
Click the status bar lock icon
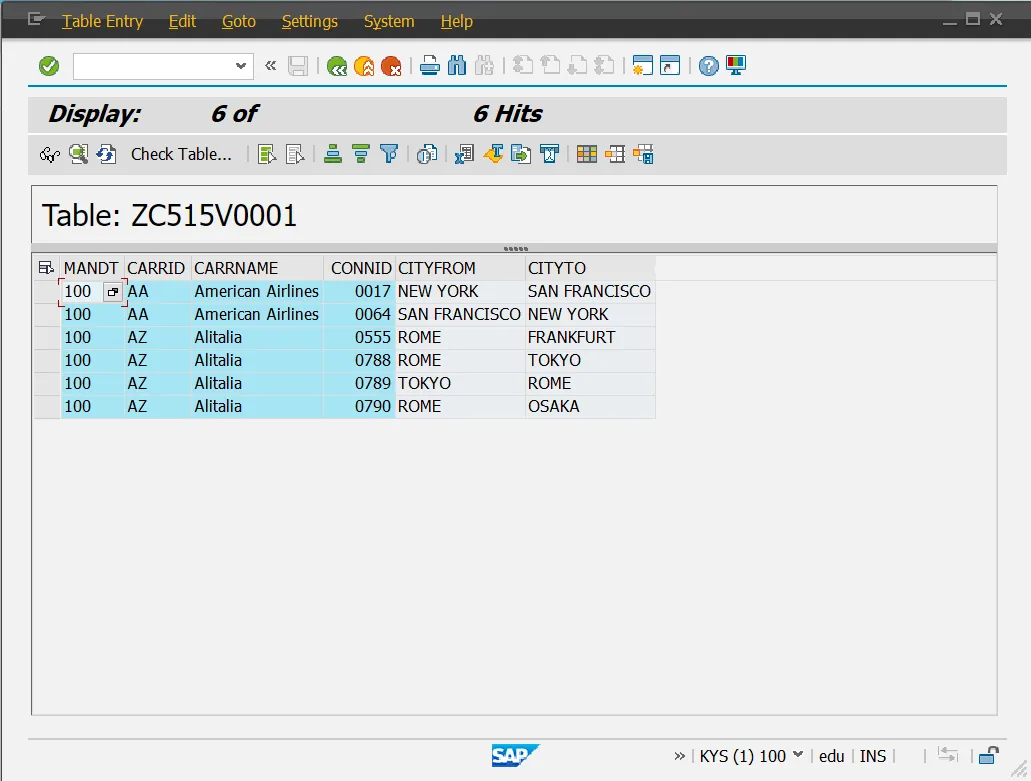click(x=988, y=756)
